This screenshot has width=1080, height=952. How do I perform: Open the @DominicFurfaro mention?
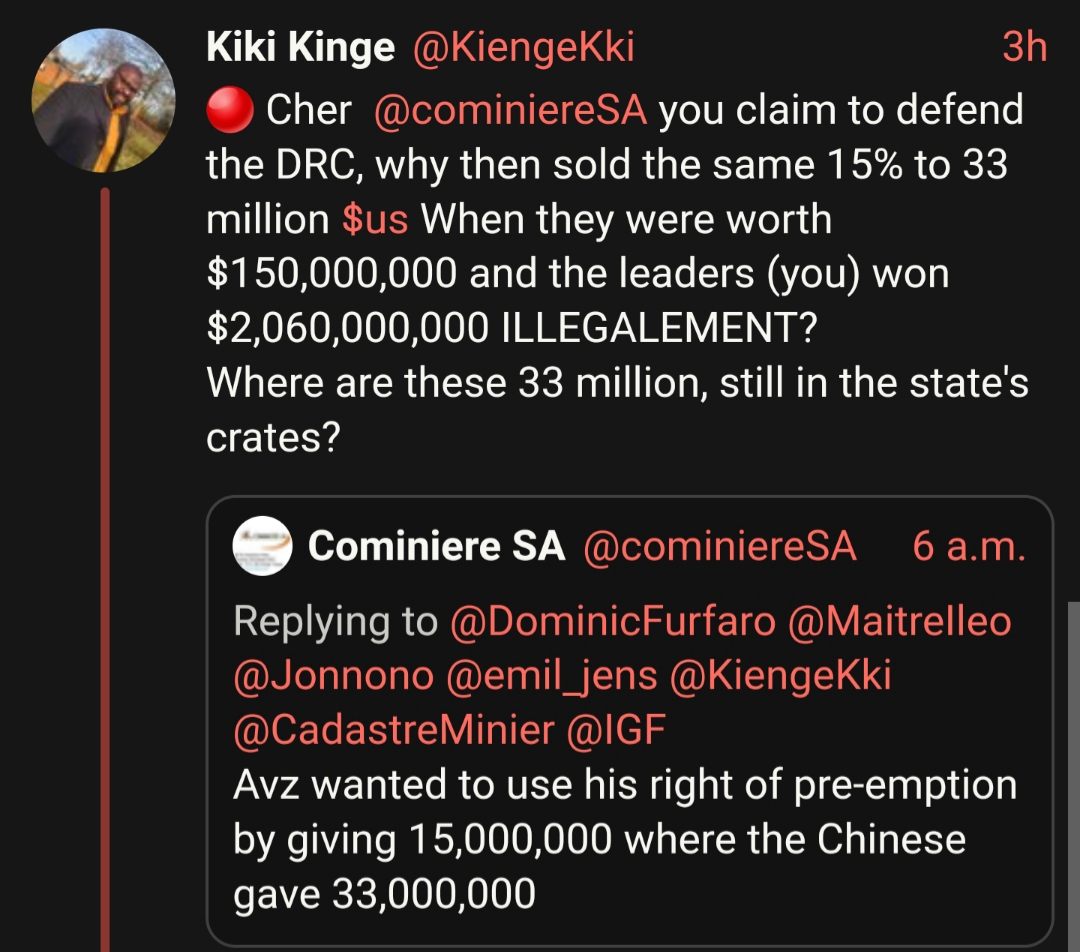(x=613, y=622)
